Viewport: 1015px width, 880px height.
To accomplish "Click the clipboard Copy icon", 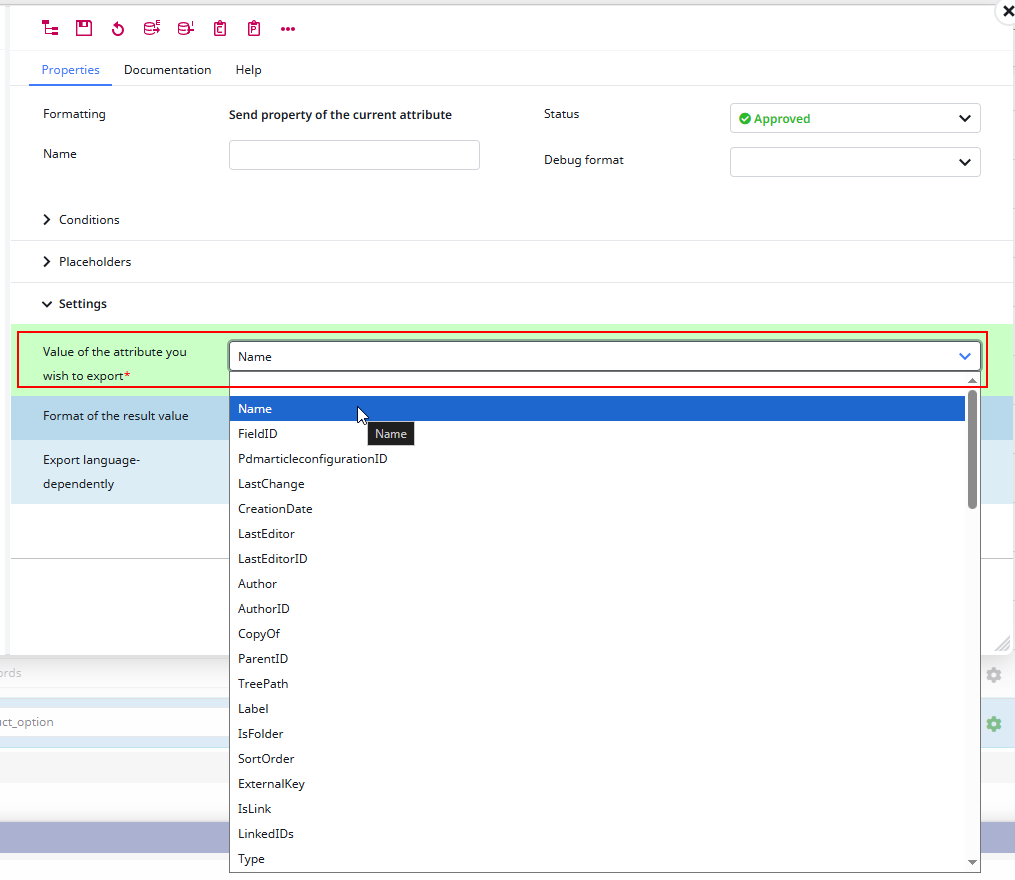I will pyautogui.click(x=219, y=28).
